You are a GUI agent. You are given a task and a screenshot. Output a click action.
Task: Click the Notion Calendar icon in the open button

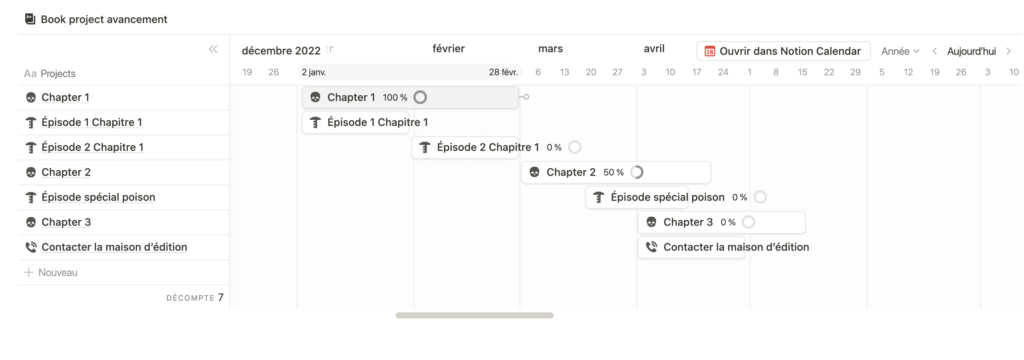710,51
